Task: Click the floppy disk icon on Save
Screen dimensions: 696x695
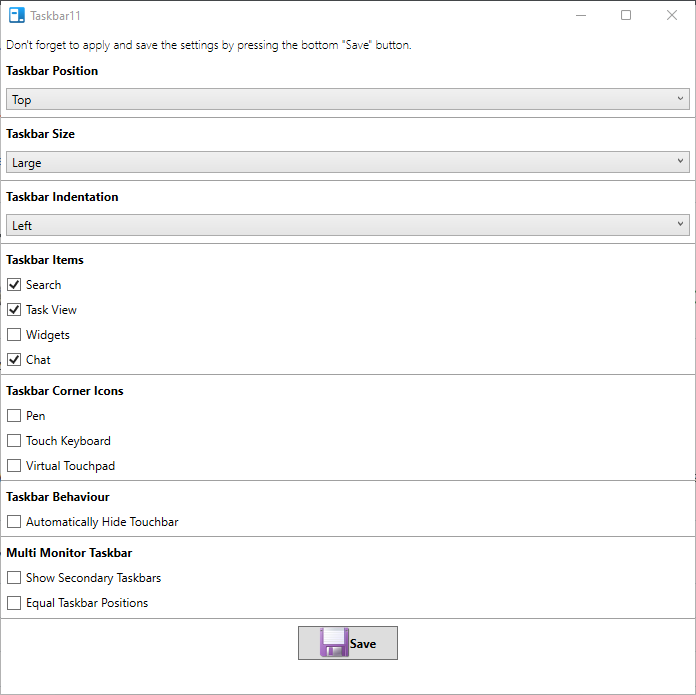Action: (x=333, y=643)
